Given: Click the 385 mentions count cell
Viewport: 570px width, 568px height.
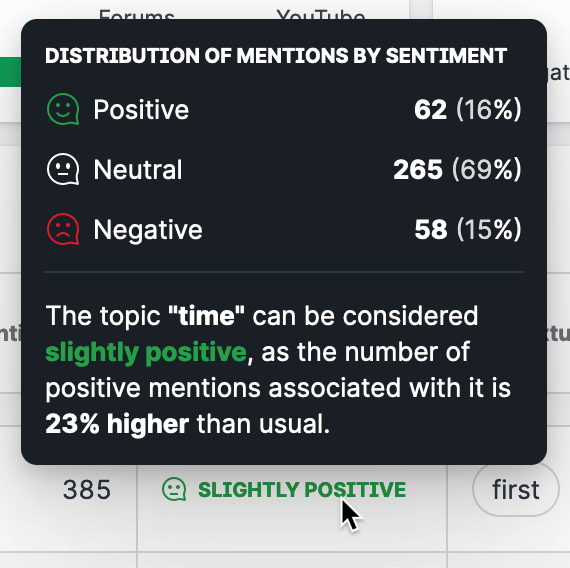Looking at the screenshot, I should click(x=87, y=489).
